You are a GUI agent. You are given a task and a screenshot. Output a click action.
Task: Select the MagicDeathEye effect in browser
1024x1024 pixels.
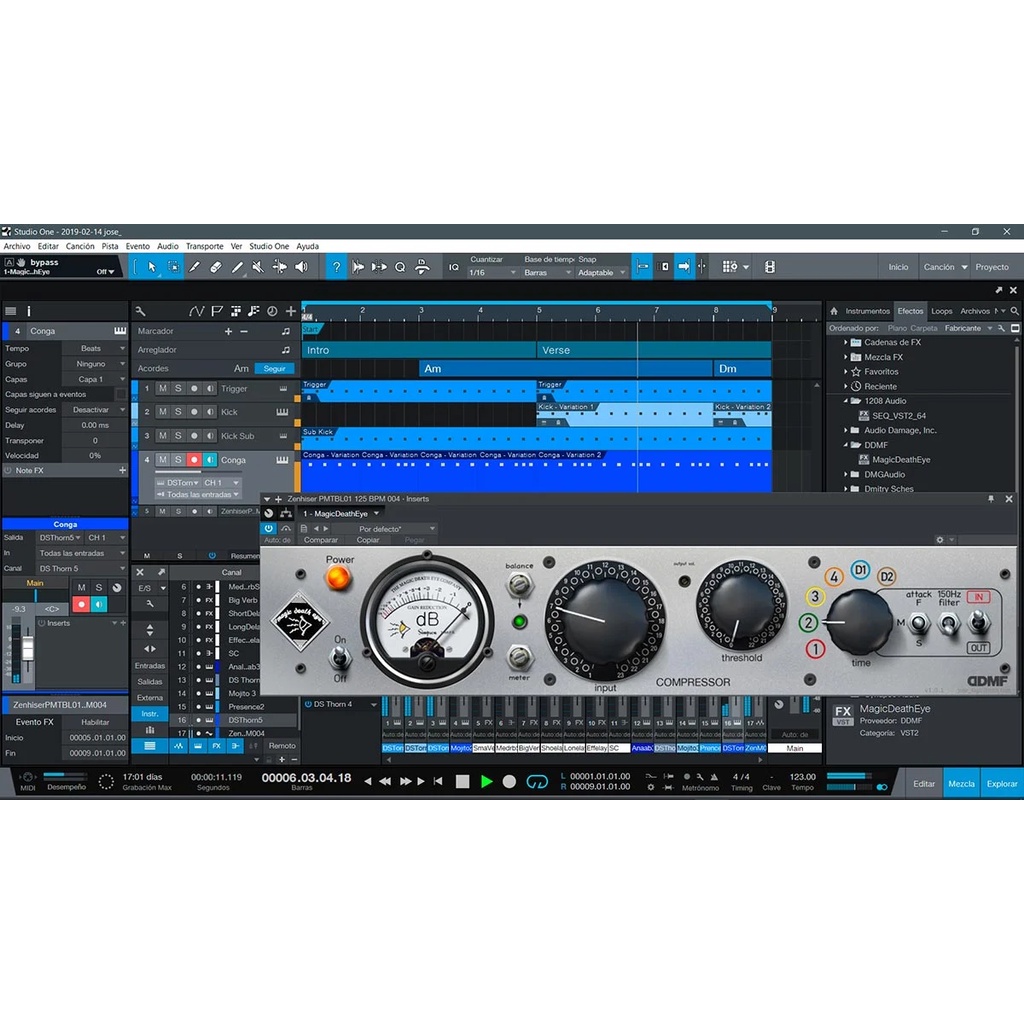[901, 460]
